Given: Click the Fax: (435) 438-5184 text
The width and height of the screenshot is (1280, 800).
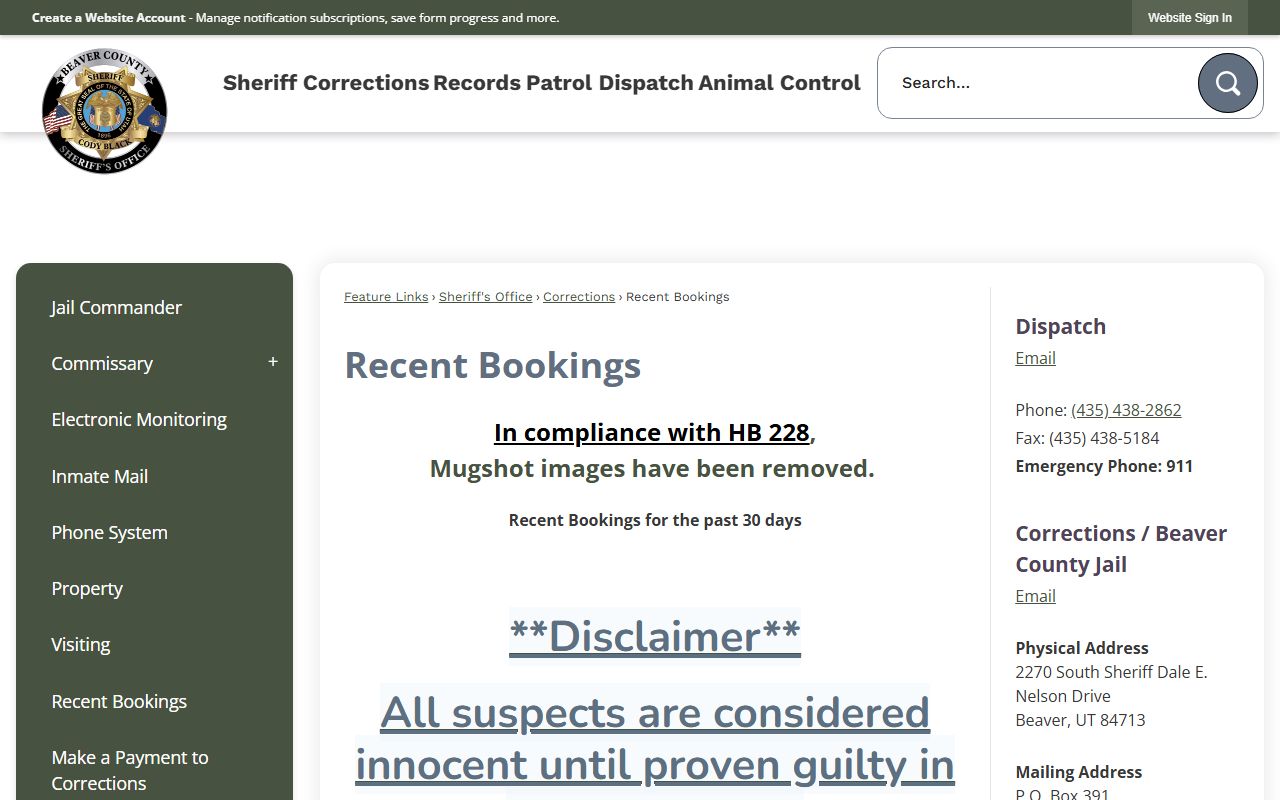Looking at the screenshot, I should (x=1087, y=438).
